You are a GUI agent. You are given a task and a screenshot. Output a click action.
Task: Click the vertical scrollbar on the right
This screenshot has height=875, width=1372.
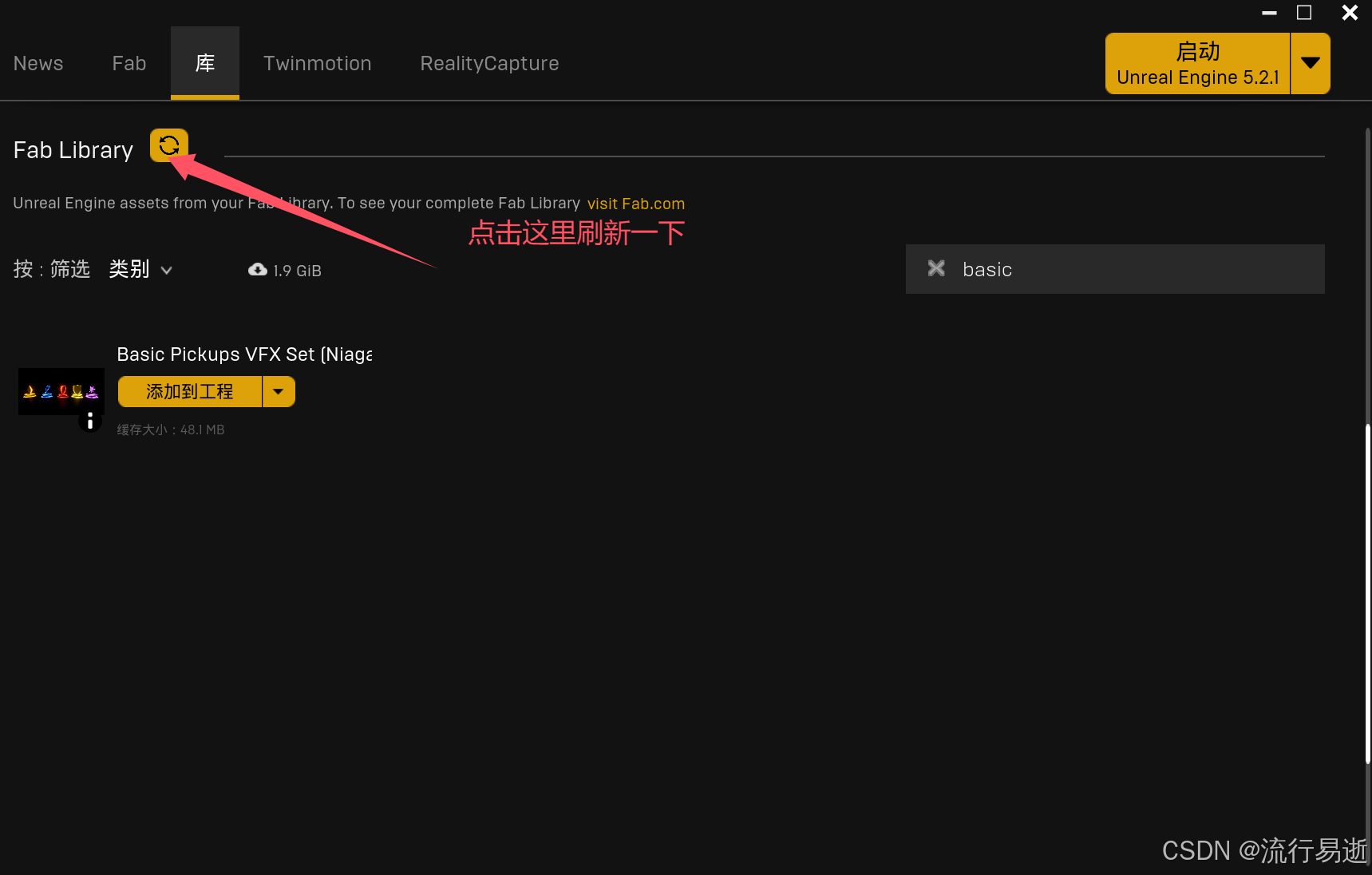point(1367,596)
